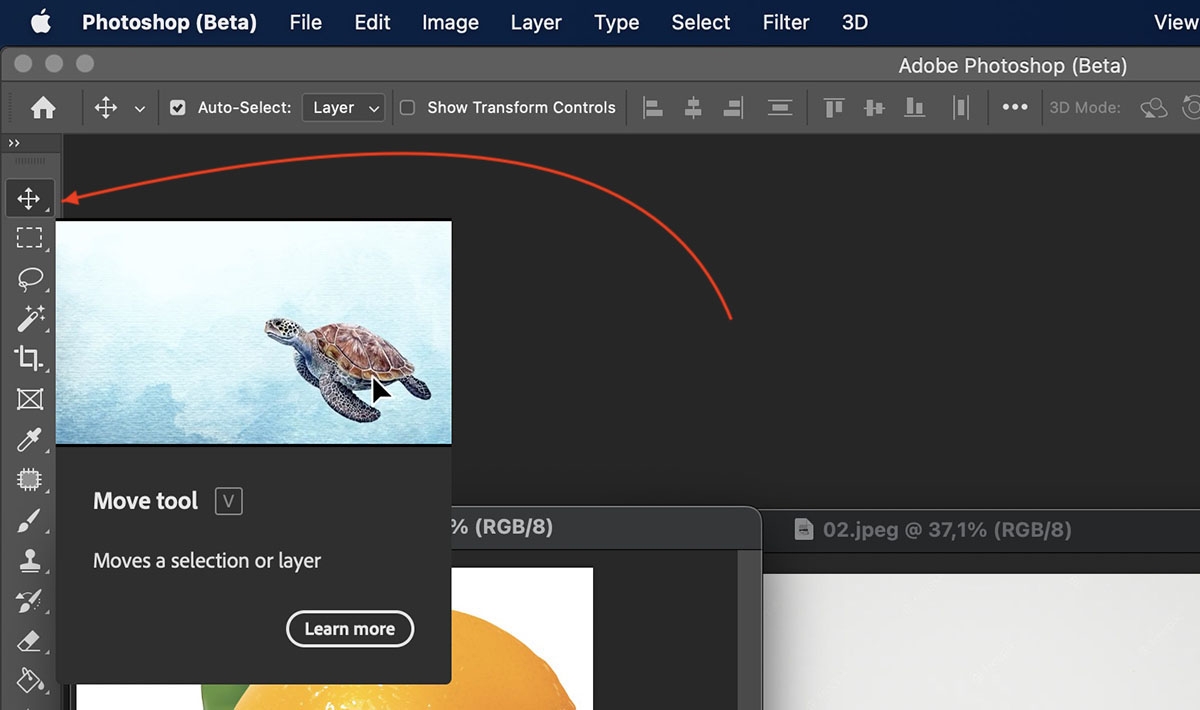1200x710 pixels.
Task: Select the History Brush tool
Action: point(29,601)
